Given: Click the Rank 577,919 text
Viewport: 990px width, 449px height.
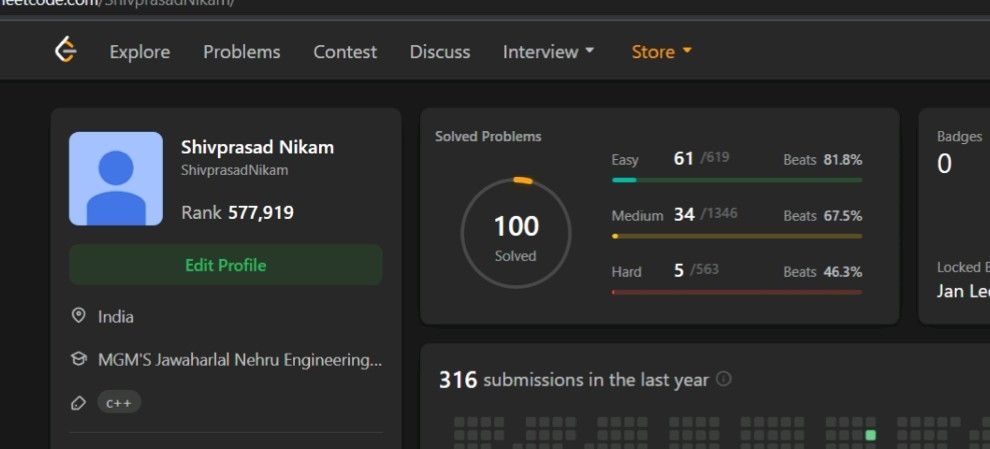Looking at the screenshot, I should coord(237,212).
